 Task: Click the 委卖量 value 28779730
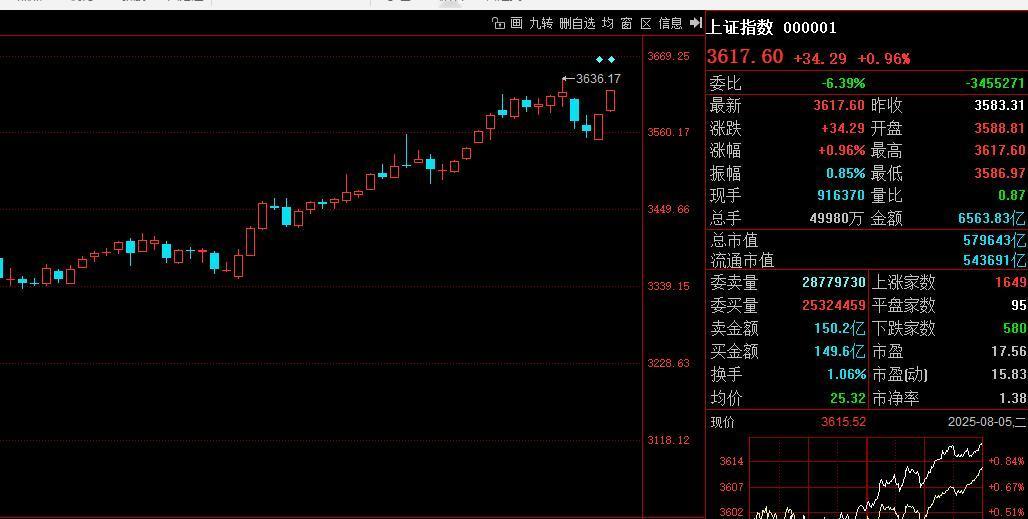point(834,282)
